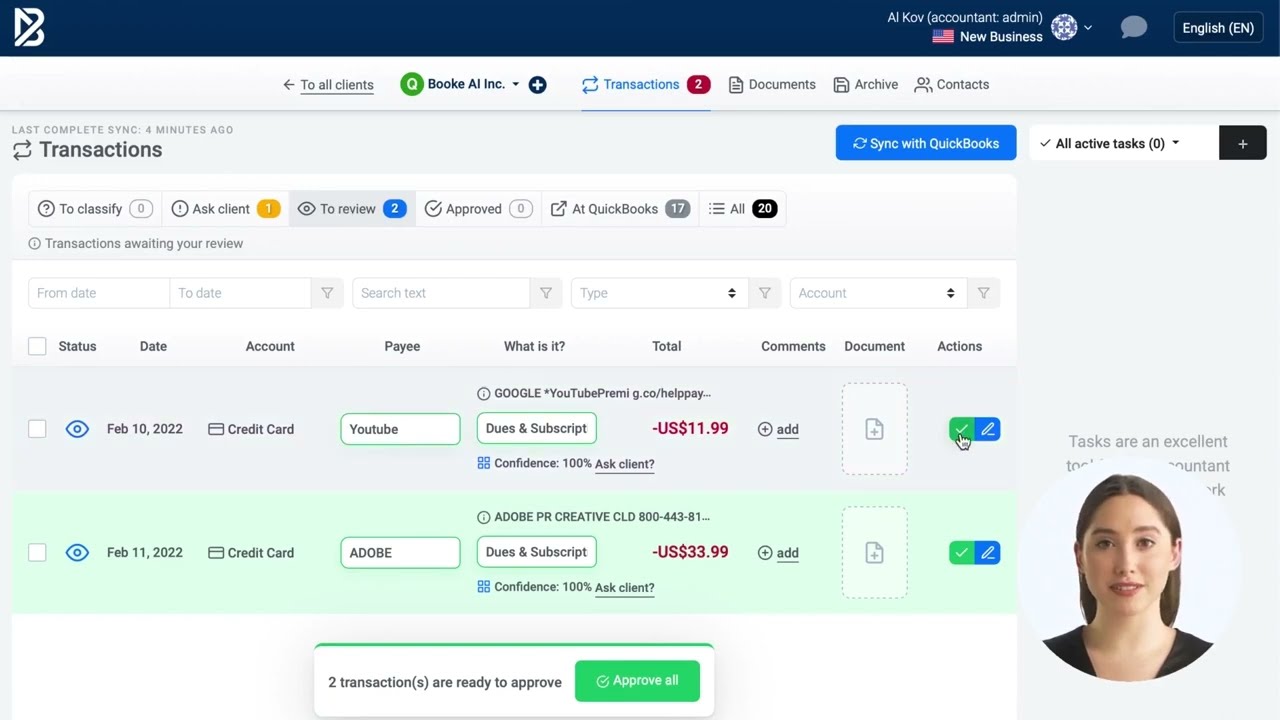Click the Approve all button
Image resolution: width=1280 pixels, height=720 pixels.
point(637,681)
